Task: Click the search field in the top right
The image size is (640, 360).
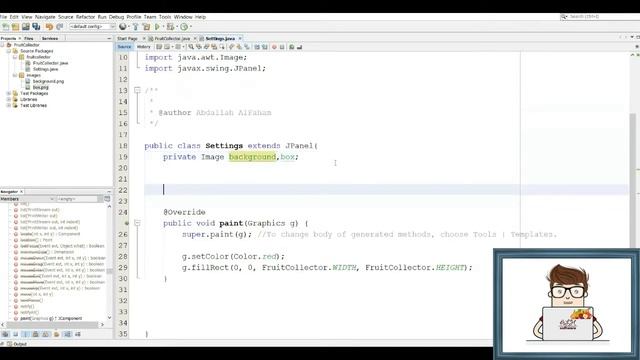Action: coord(600,17)
